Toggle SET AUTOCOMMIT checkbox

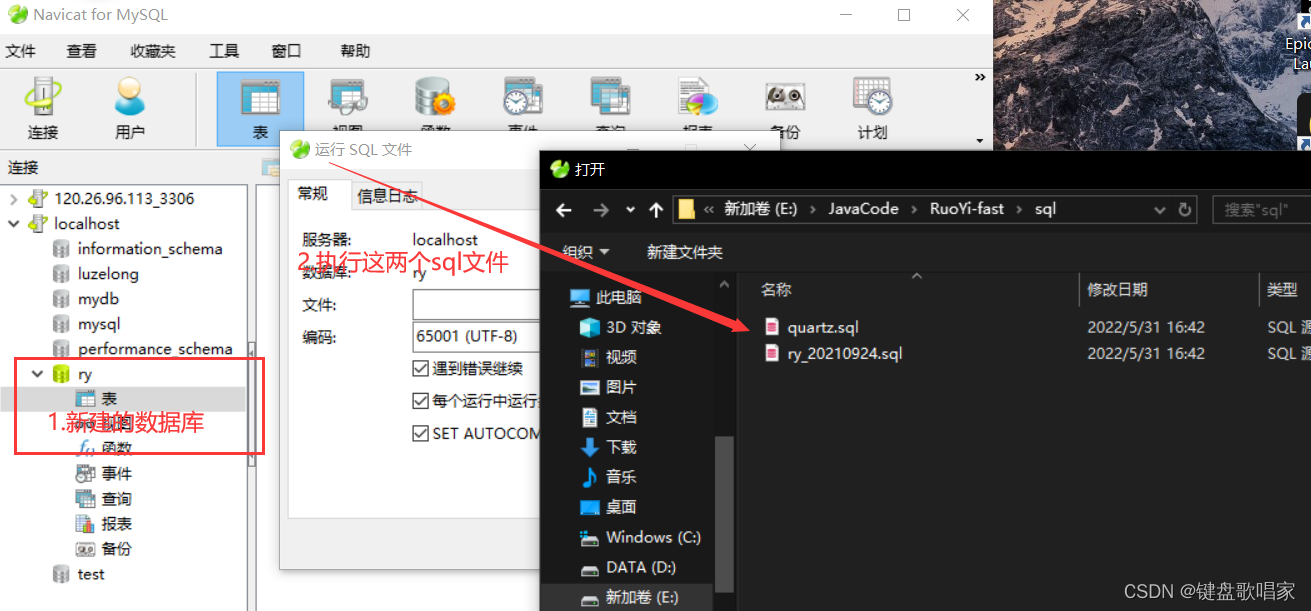click(x=421, y=433)
